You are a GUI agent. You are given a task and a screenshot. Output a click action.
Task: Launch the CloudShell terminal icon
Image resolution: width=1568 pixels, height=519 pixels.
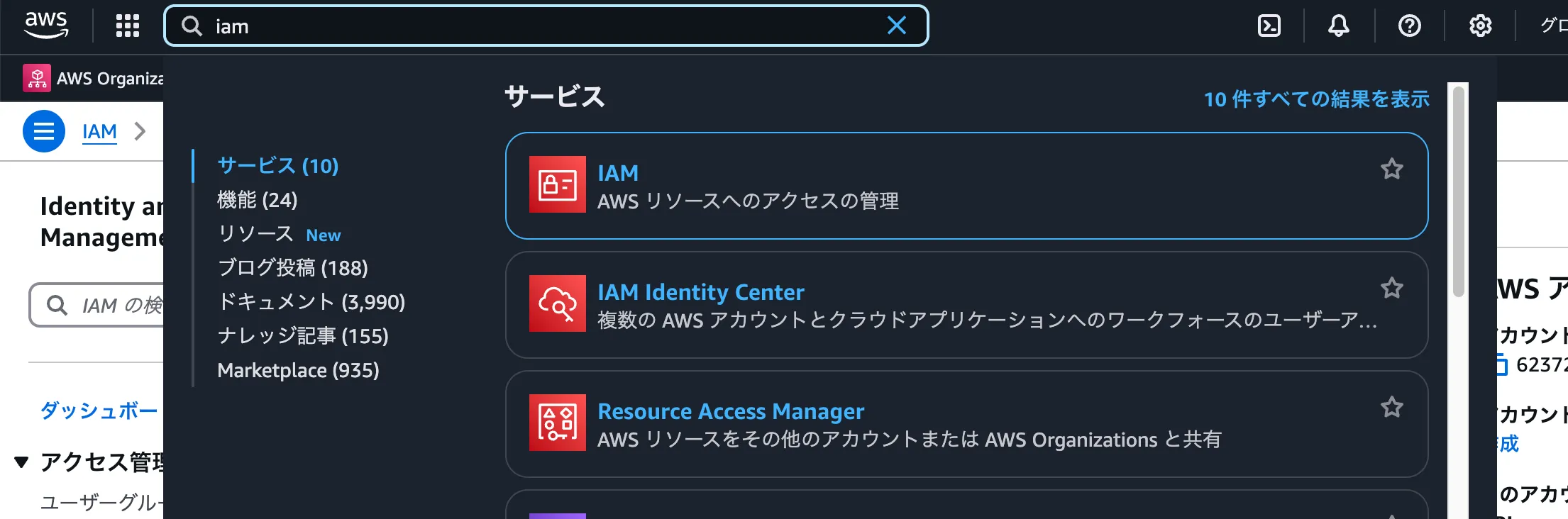tap(1269, 26)
